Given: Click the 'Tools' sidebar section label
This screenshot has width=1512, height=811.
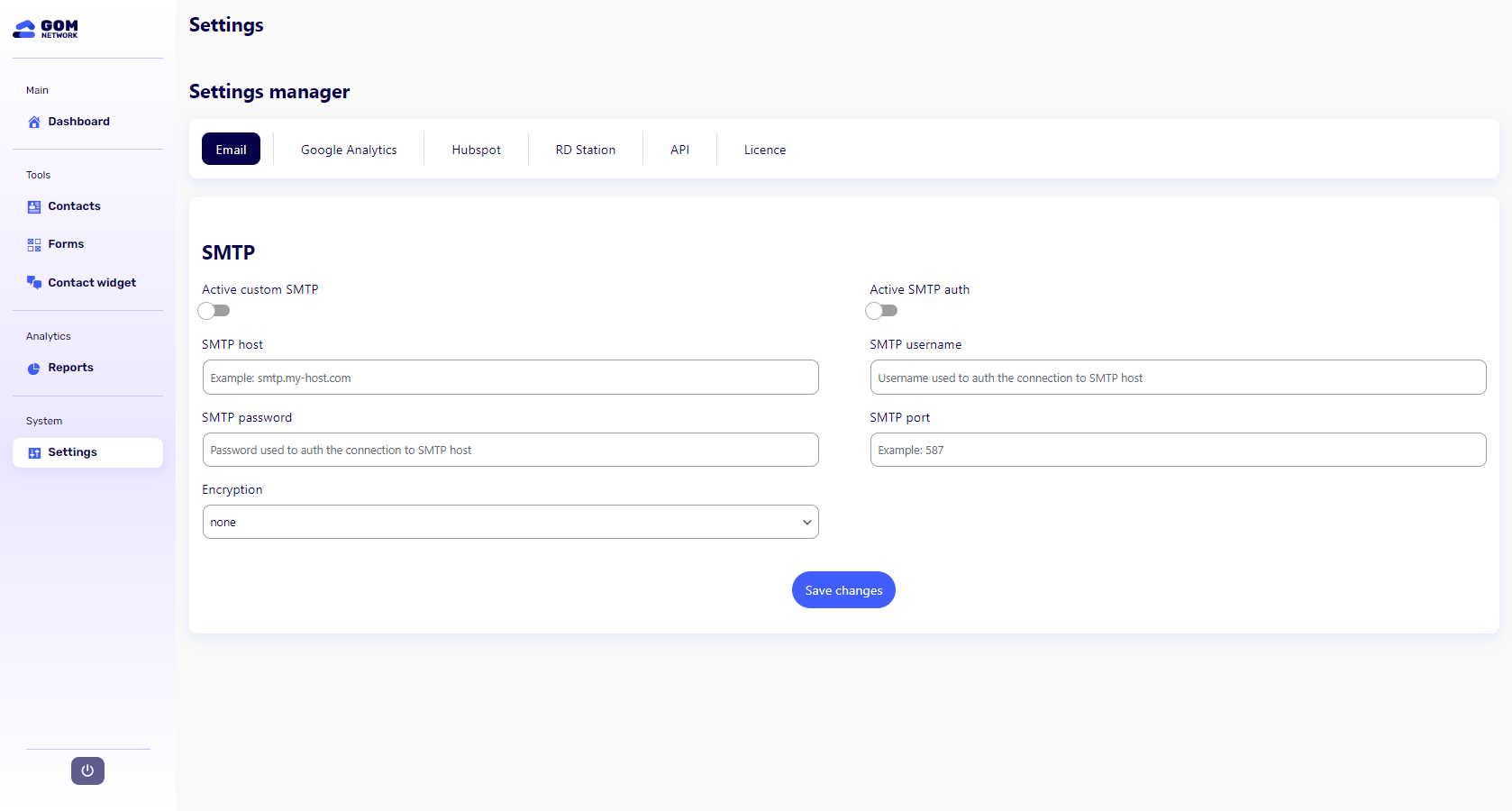Looking at the screenshot, I should 38,175.
